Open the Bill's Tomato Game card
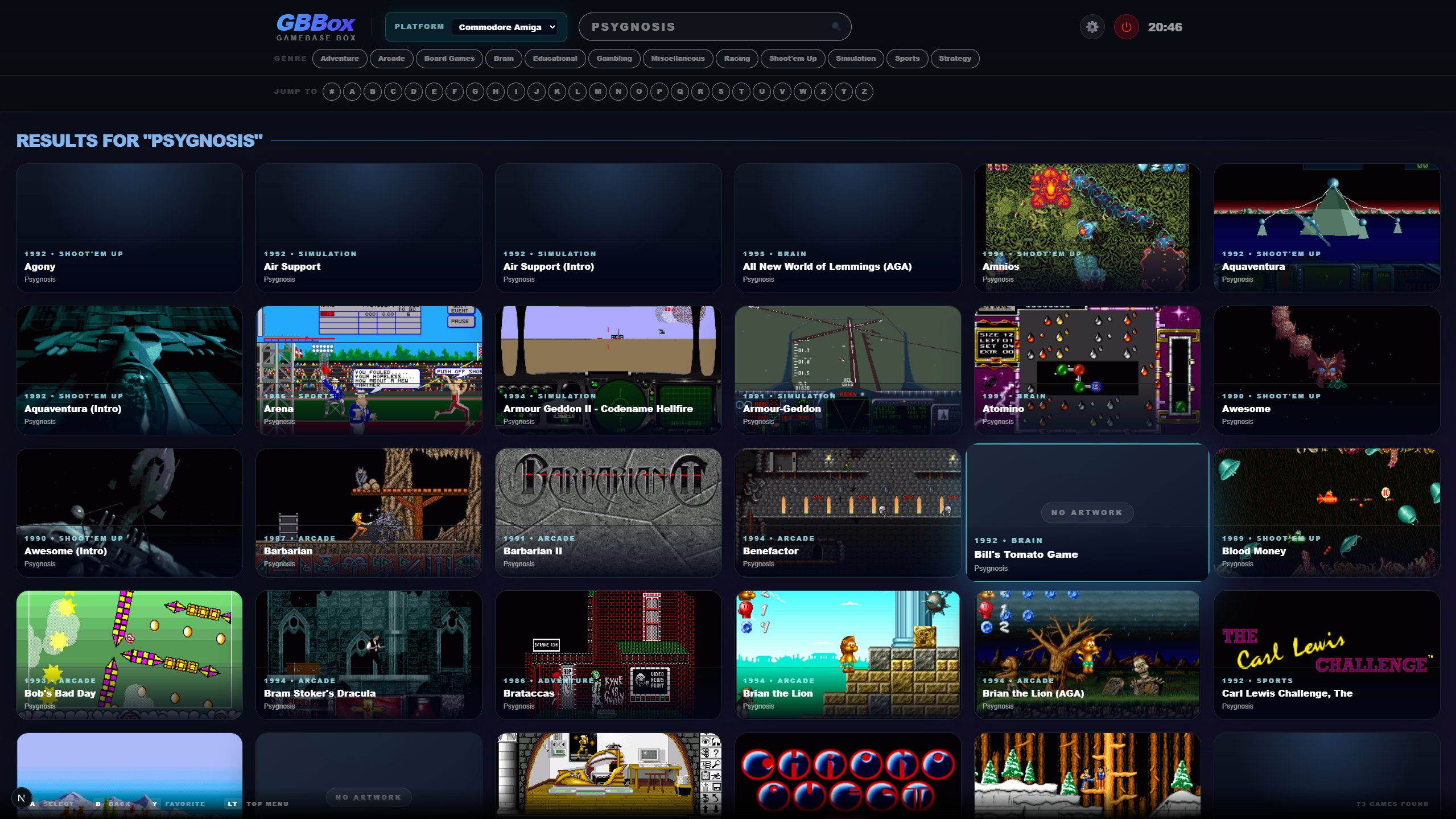Screen dimensions: 1456x819 point(1087,513)
